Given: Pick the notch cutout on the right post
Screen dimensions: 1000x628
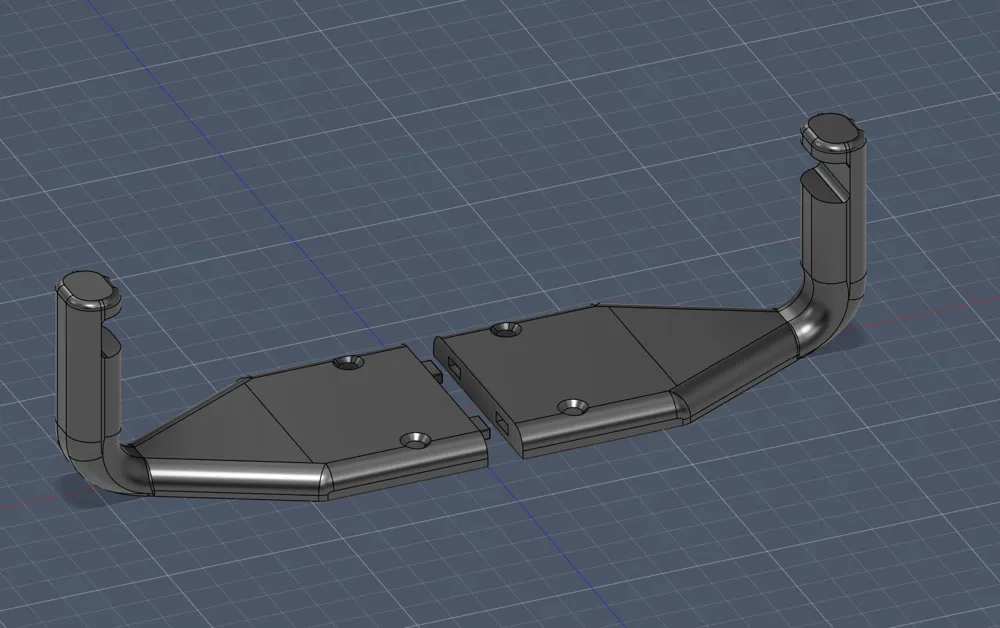Looking at the screenshot, I should (827, 182).
